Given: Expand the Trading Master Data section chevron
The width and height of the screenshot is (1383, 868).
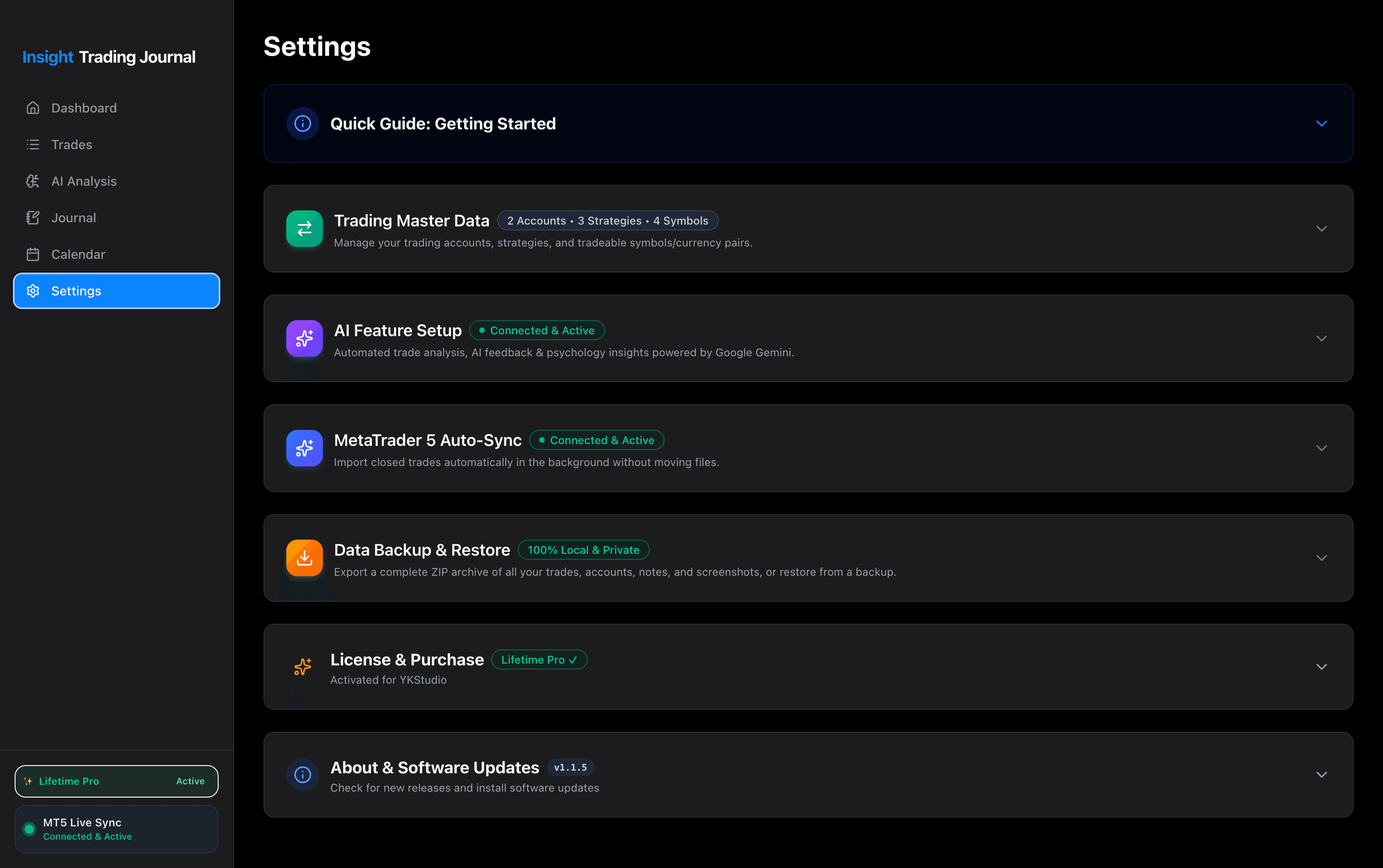Looking at the screenshot, I should [1322, 229].
